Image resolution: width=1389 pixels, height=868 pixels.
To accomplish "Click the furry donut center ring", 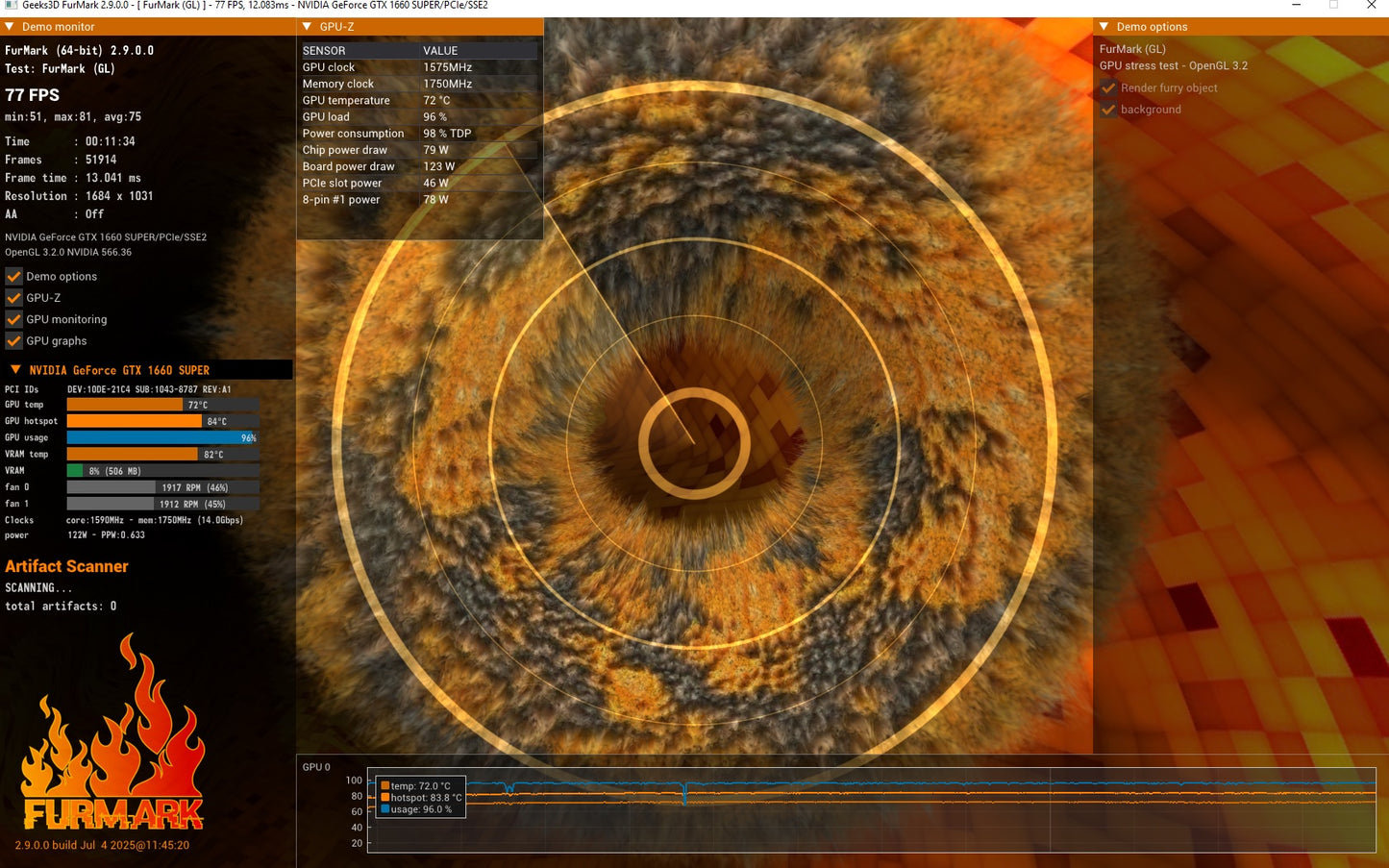I will click(x=694, y=443).
